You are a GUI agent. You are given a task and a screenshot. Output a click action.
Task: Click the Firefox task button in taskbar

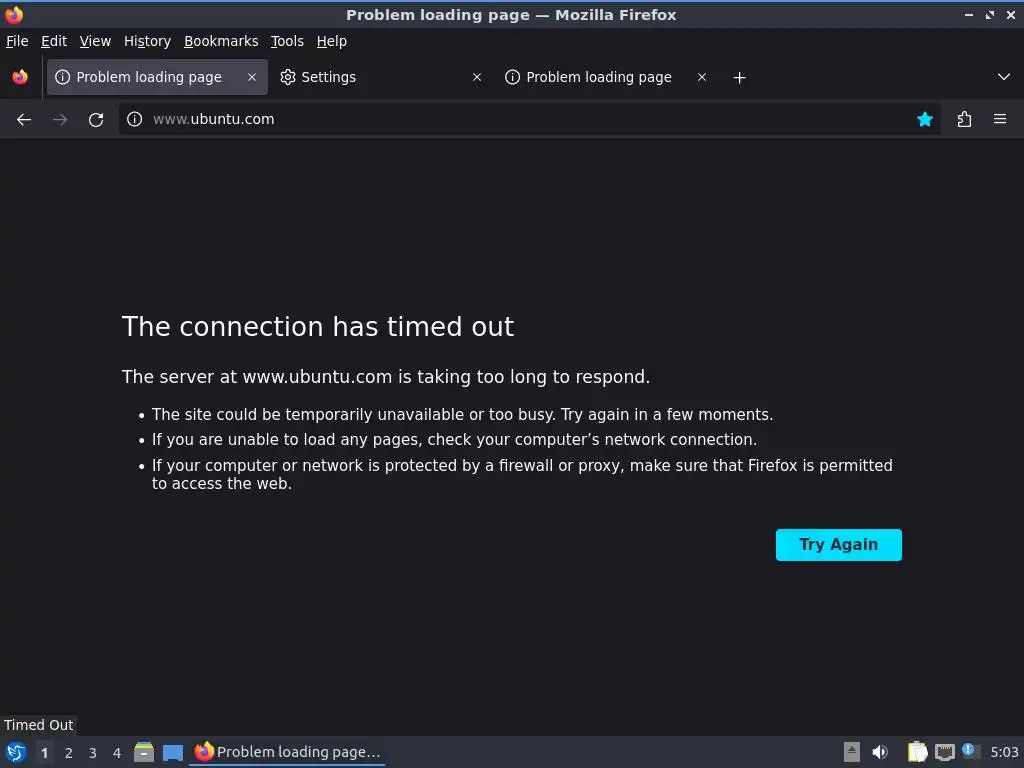pos(288,752)
